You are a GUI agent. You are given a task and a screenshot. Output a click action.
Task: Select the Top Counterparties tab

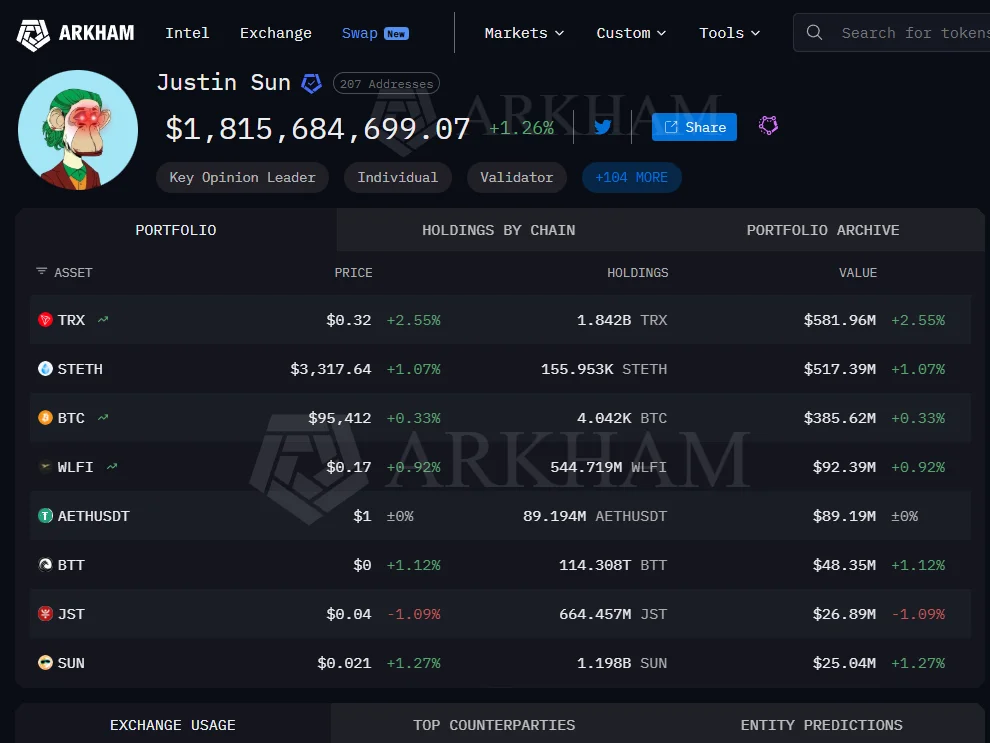(494, 725)
